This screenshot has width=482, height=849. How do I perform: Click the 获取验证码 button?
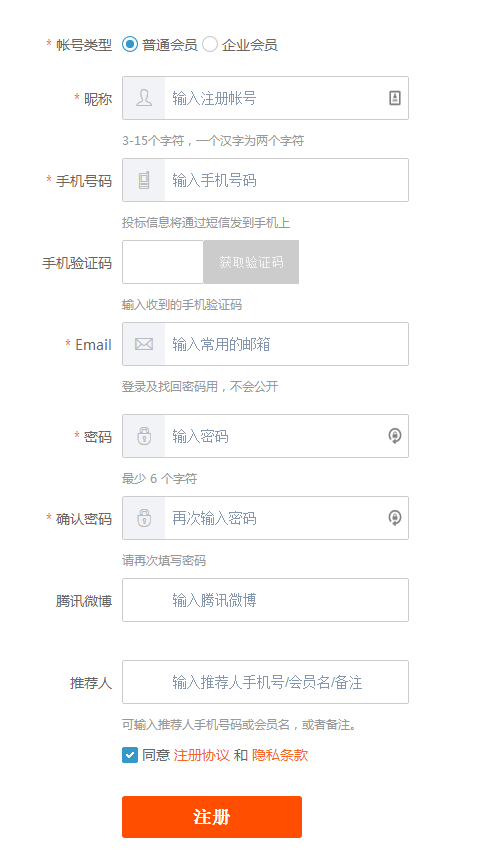click(251, 262)
